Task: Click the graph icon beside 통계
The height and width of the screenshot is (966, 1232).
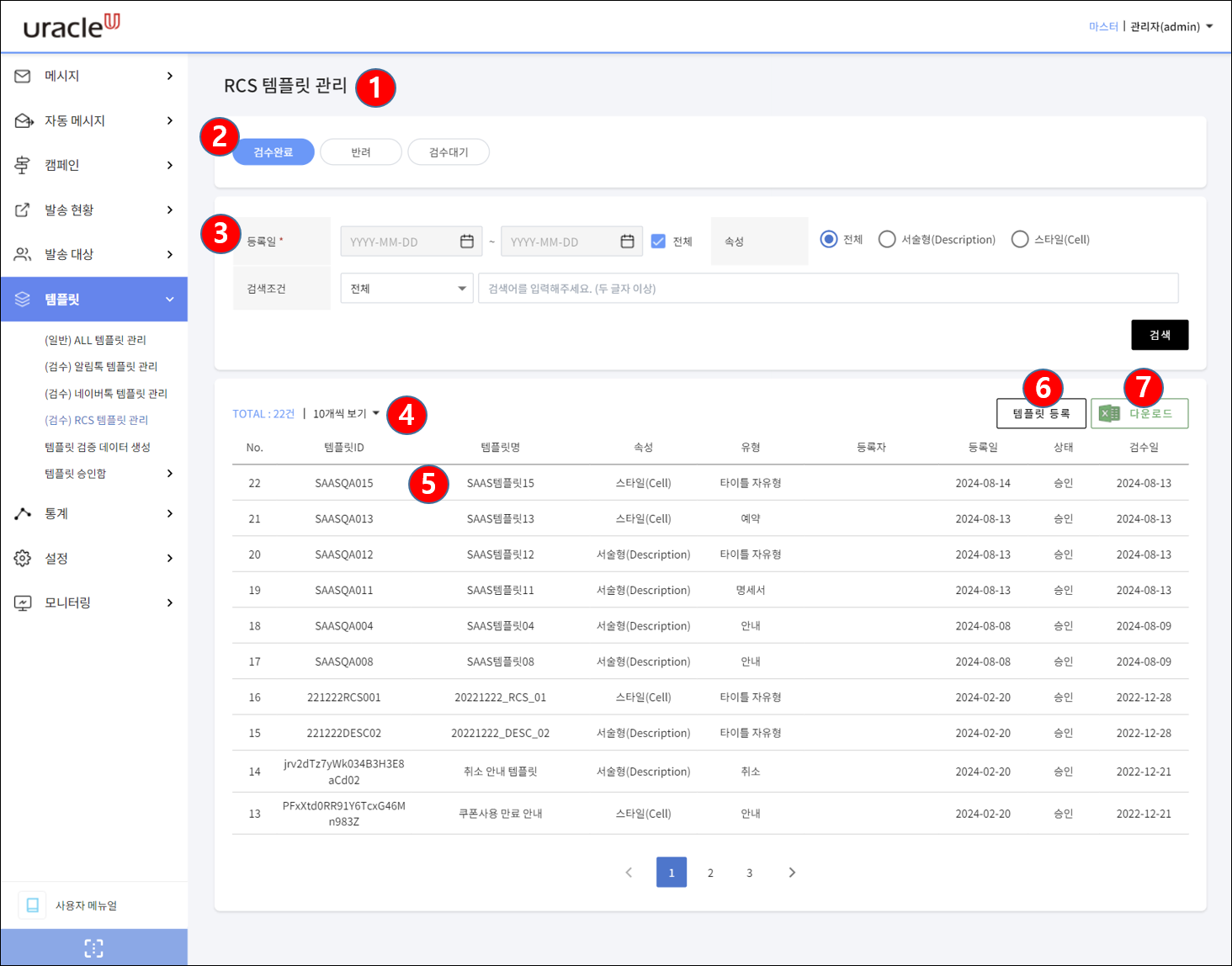Action: pyautogui.click(x=23, y=513)
